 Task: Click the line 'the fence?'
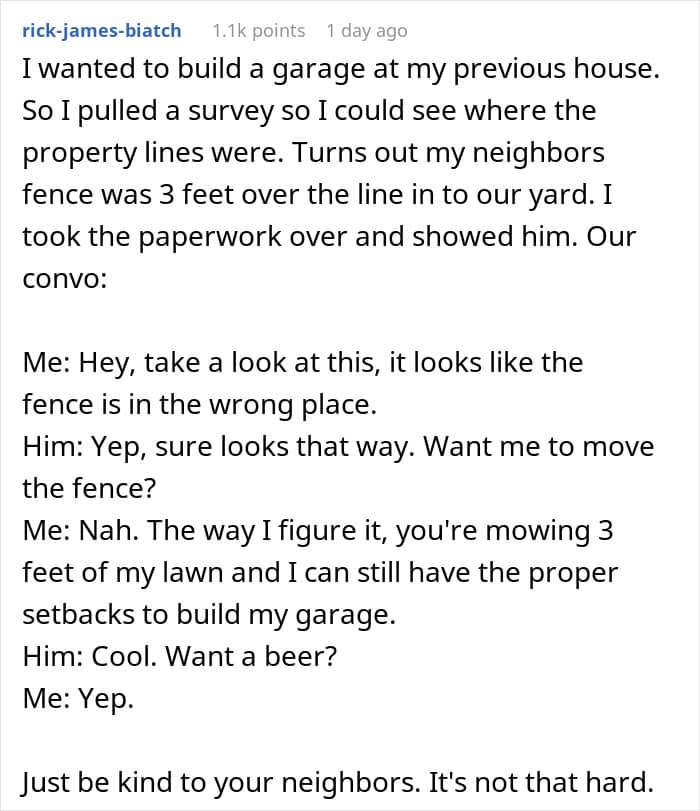89,489
